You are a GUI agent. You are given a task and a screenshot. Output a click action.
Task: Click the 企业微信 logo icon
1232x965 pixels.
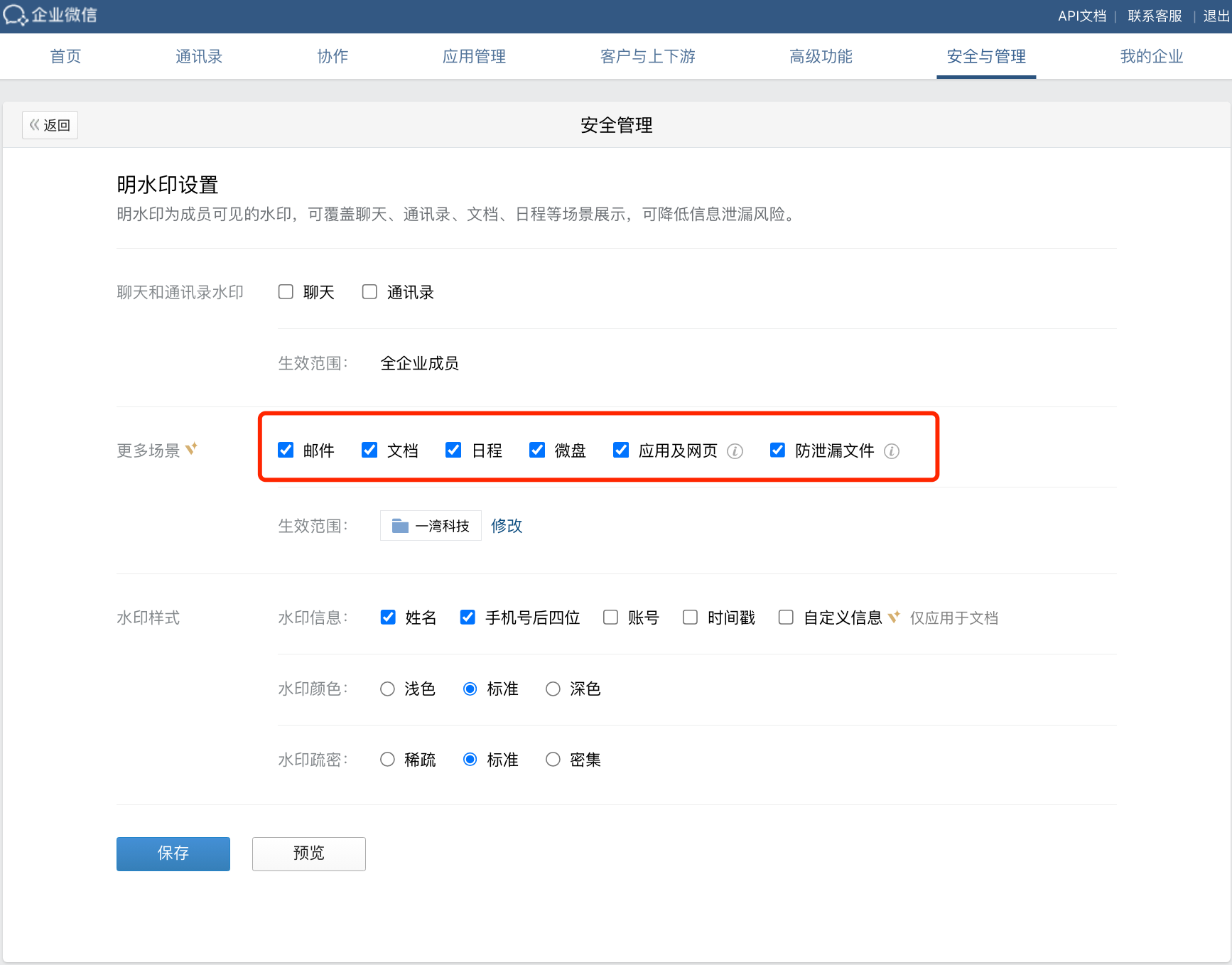click(15, 15)
